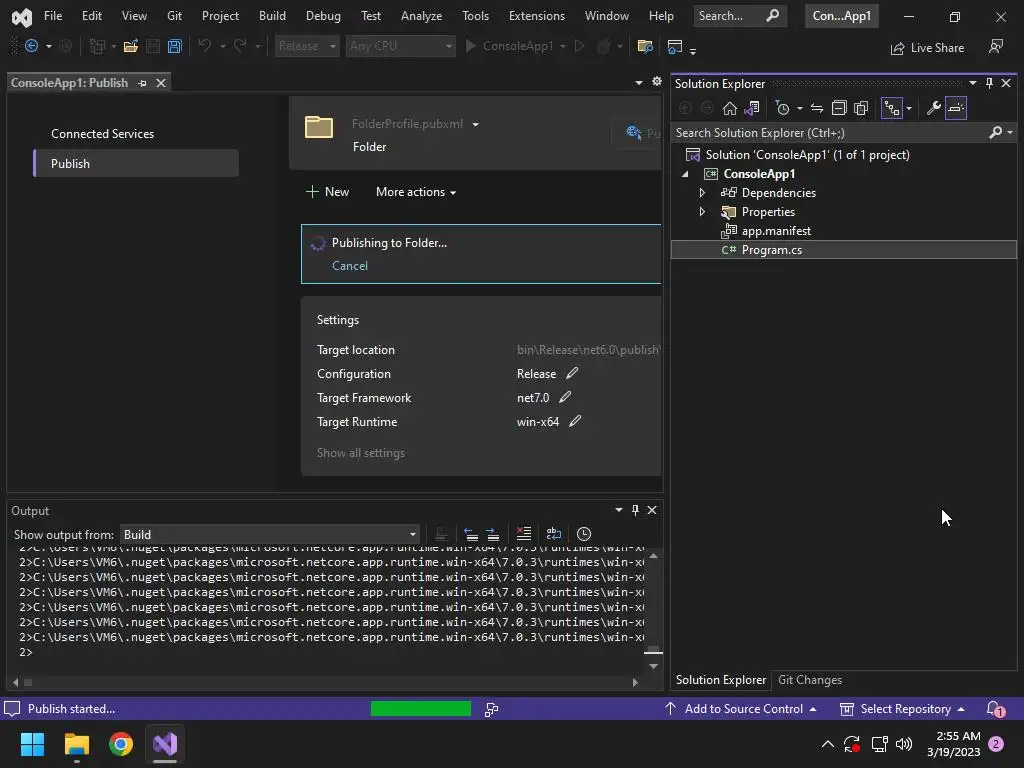
Task: Click the Output horizontal scrollbar right arrow
Action: click(635, 682)
